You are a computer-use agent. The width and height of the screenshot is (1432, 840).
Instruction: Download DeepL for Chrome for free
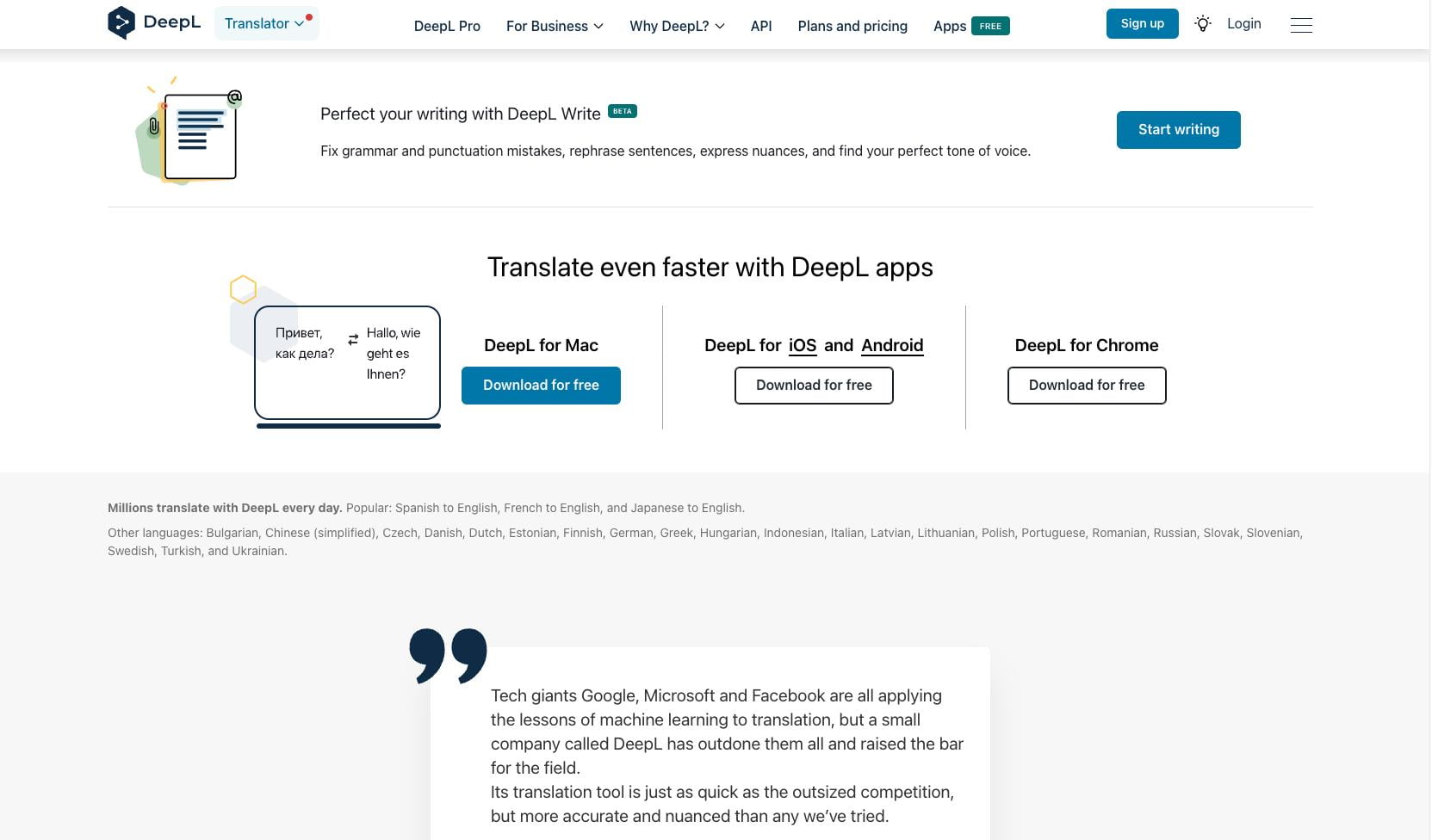click(1086, 385)
